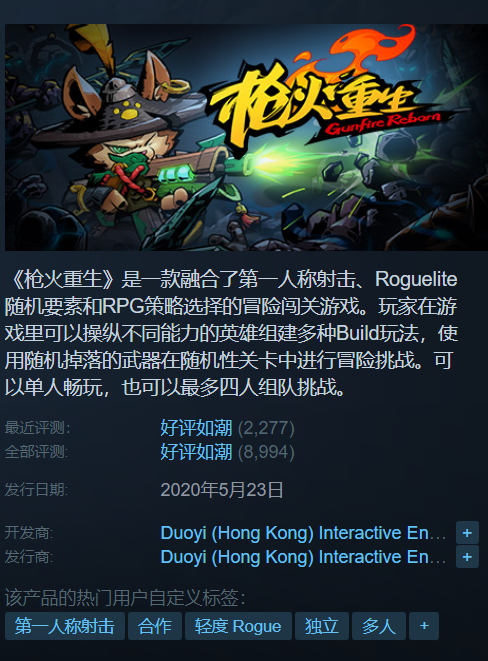Open the 合作 tag
488x661 pixels.
155,626
